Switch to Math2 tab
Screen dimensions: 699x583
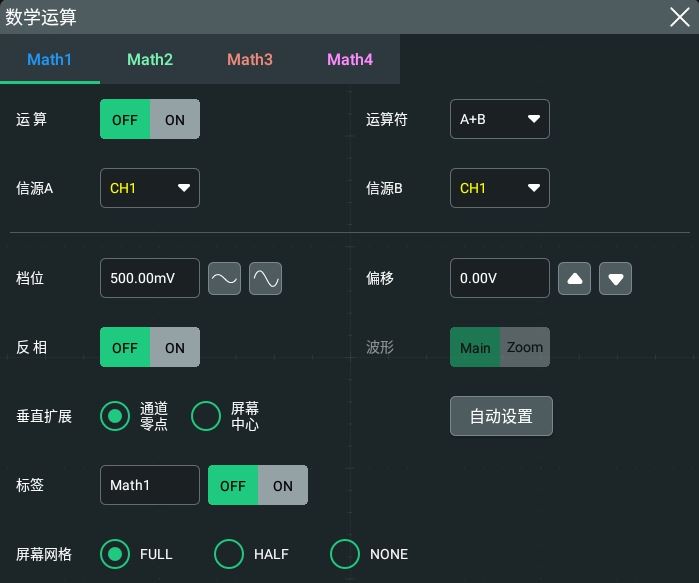click(x=150, y=59)
